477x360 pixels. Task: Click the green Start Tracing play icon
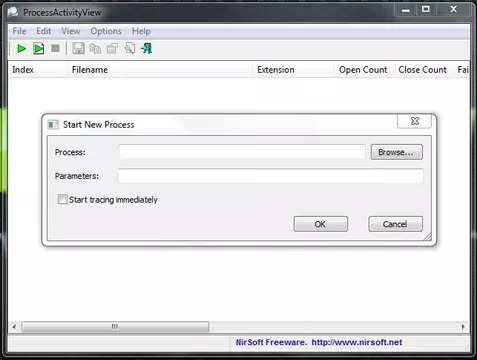point(22,49)
